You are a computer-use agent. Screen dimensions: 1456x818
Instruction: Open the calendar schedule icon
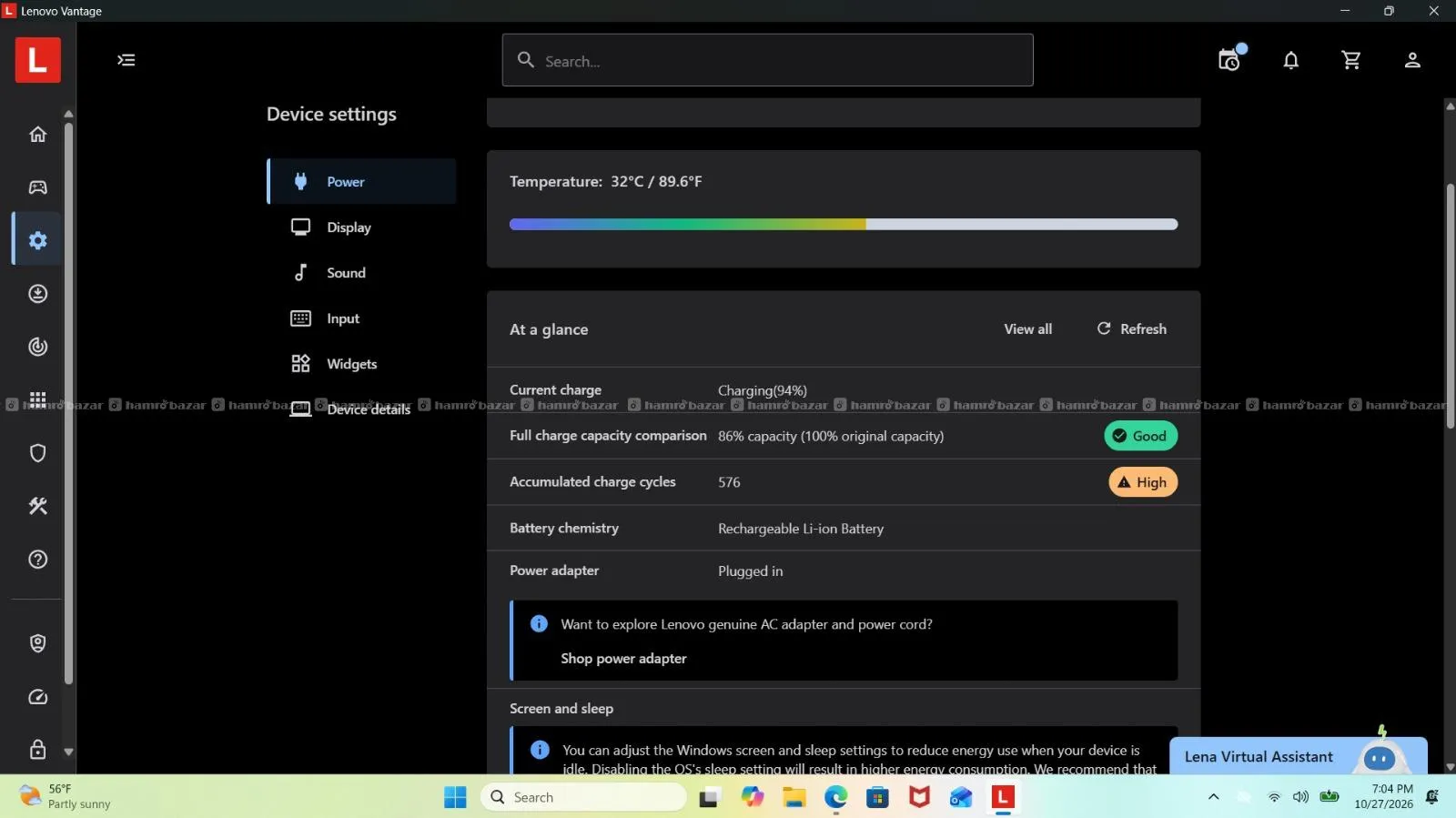[1230, 60]
